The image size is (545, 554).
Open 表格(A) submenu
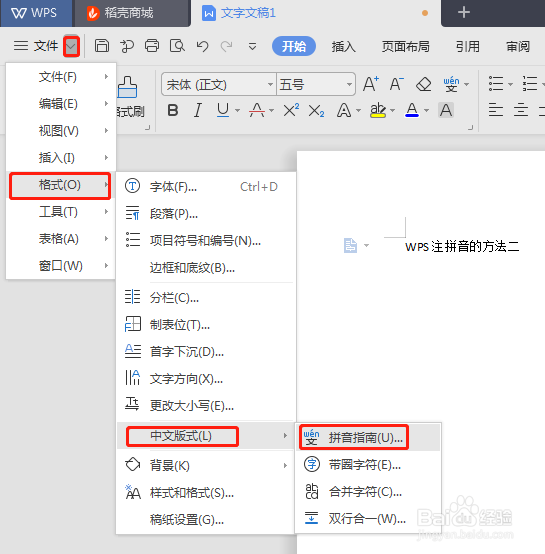click(61, 239)
